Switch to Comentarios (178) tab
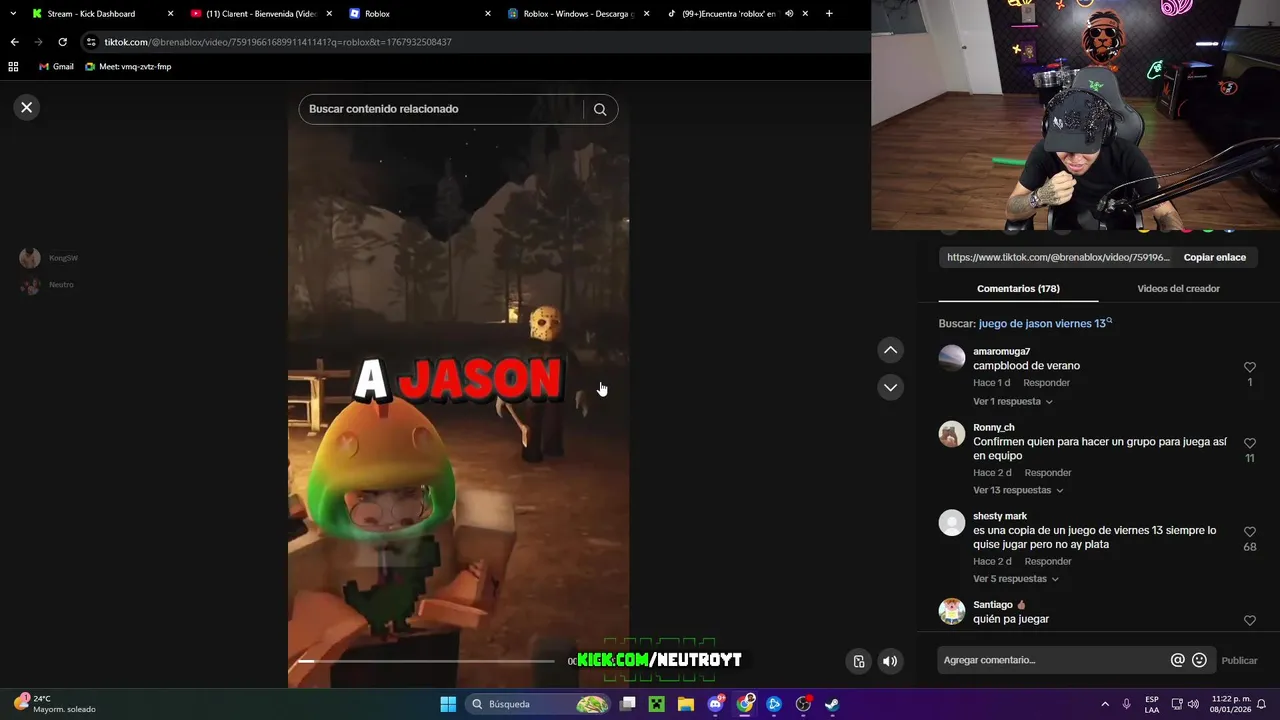 1018,289
